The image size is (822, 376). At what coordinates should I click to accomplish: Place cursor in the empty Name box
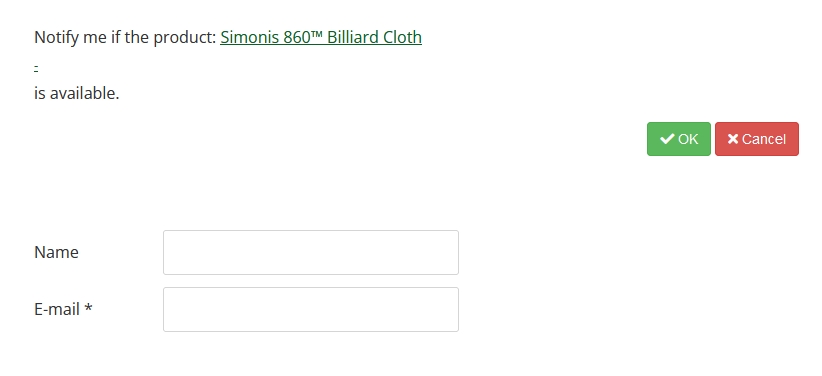pyautogui.click(x=311, y=252)
